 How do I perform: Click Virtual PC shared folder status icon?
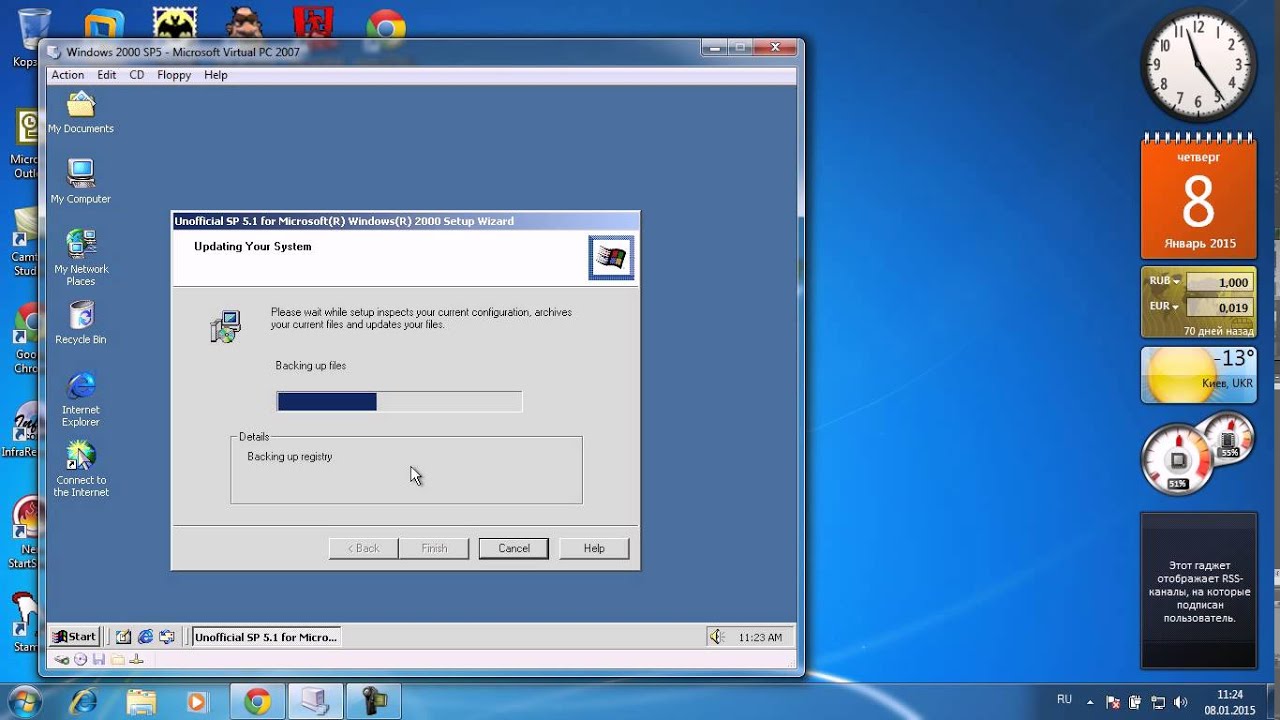click(118, 660)
